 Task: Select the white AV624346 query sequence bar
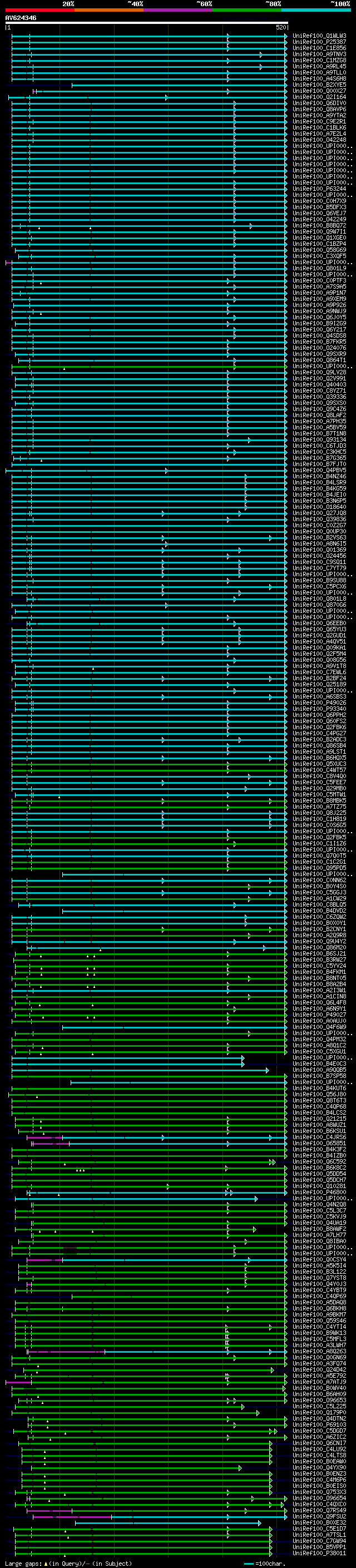(147, 22)
